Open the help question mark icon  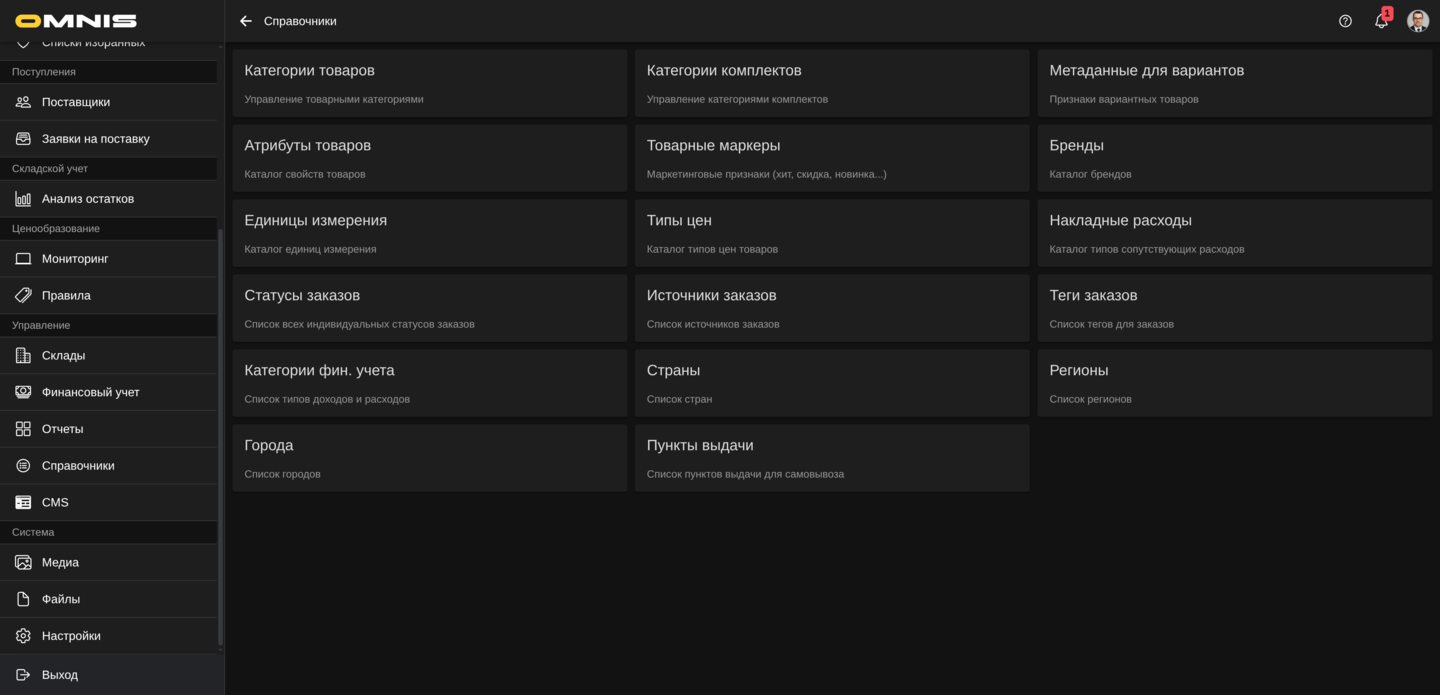(x=1345, y=21)
